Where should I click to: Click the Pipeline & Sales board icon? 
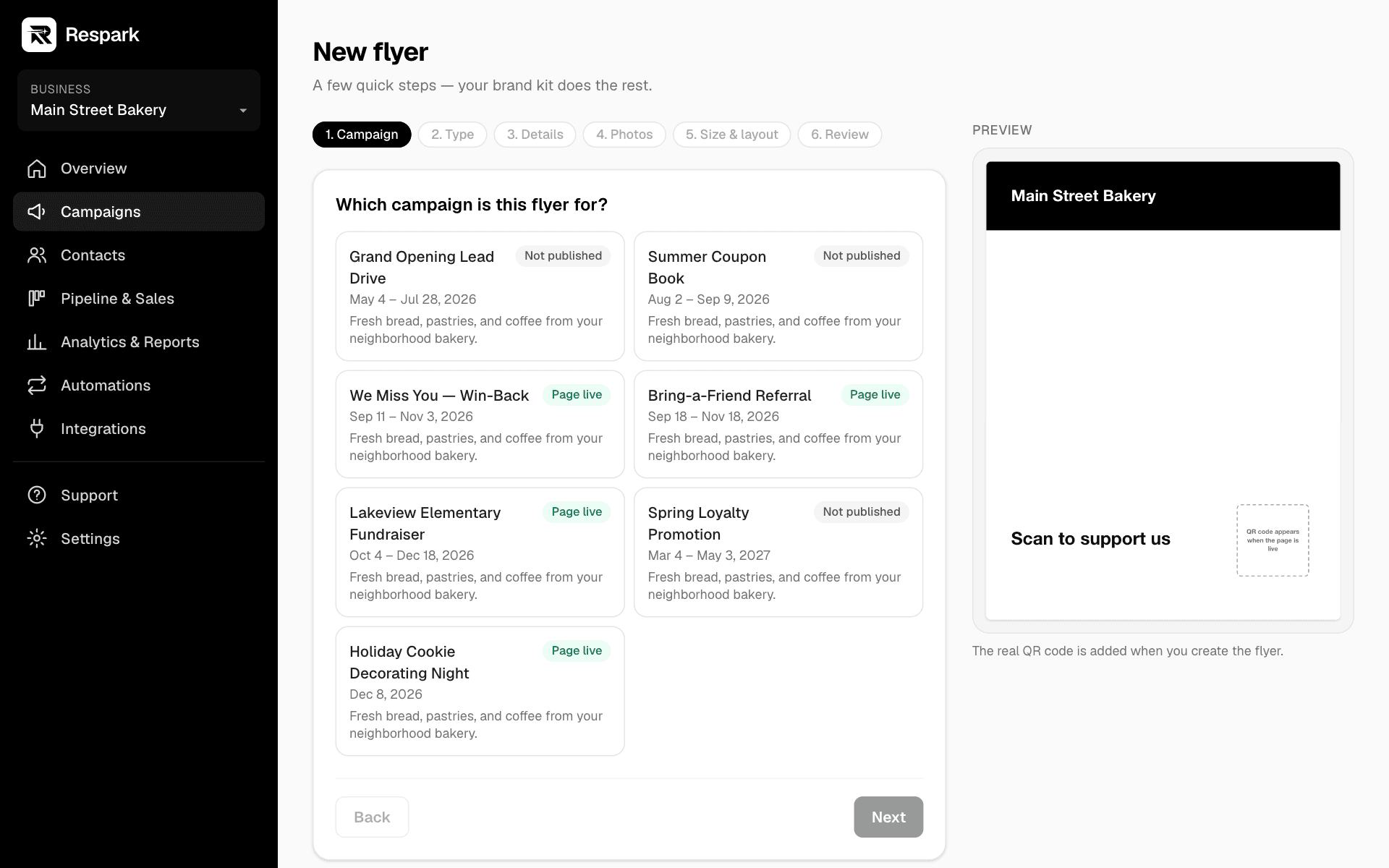pos(37,299)
